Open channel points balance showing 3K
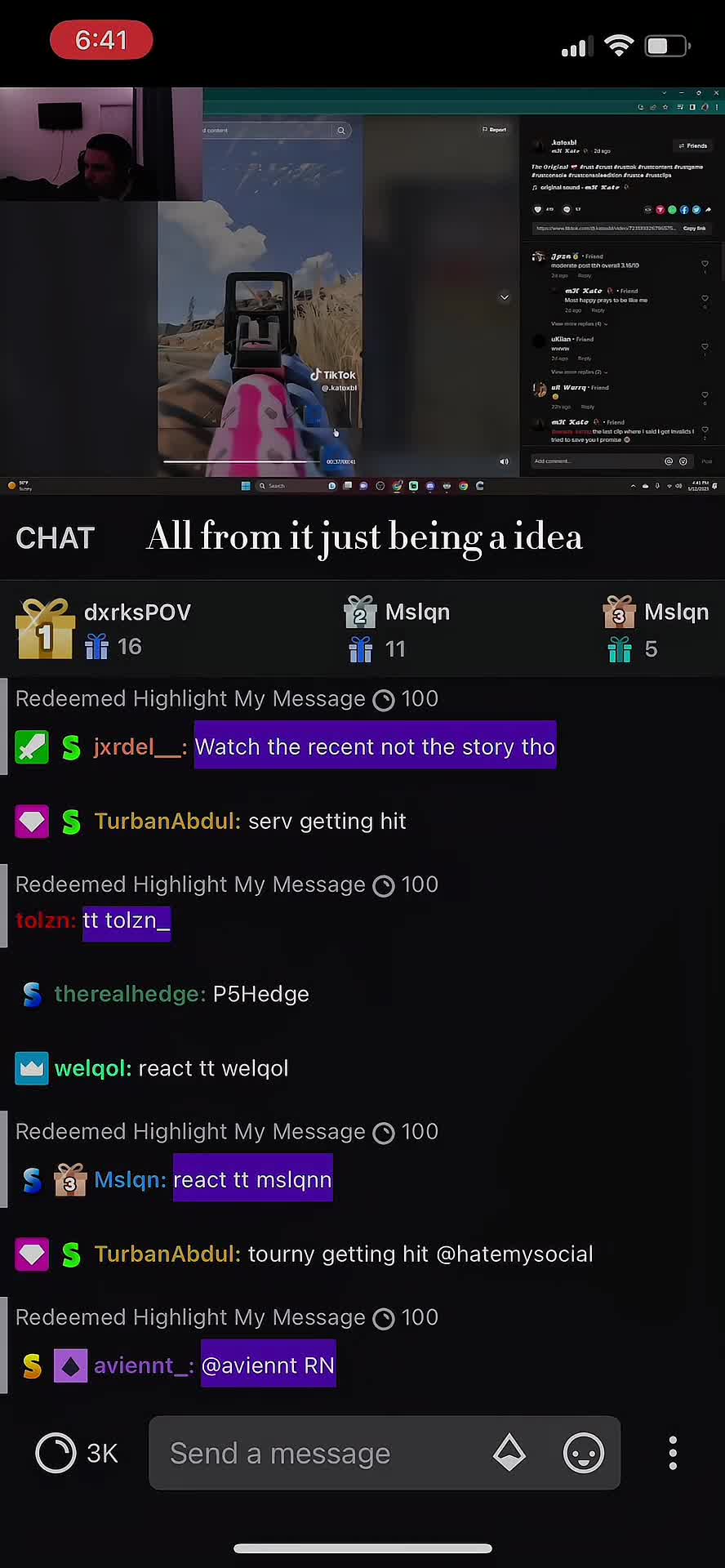Screen dimensions: 725x1568 pyautogui.click(x=77, y=1453)
